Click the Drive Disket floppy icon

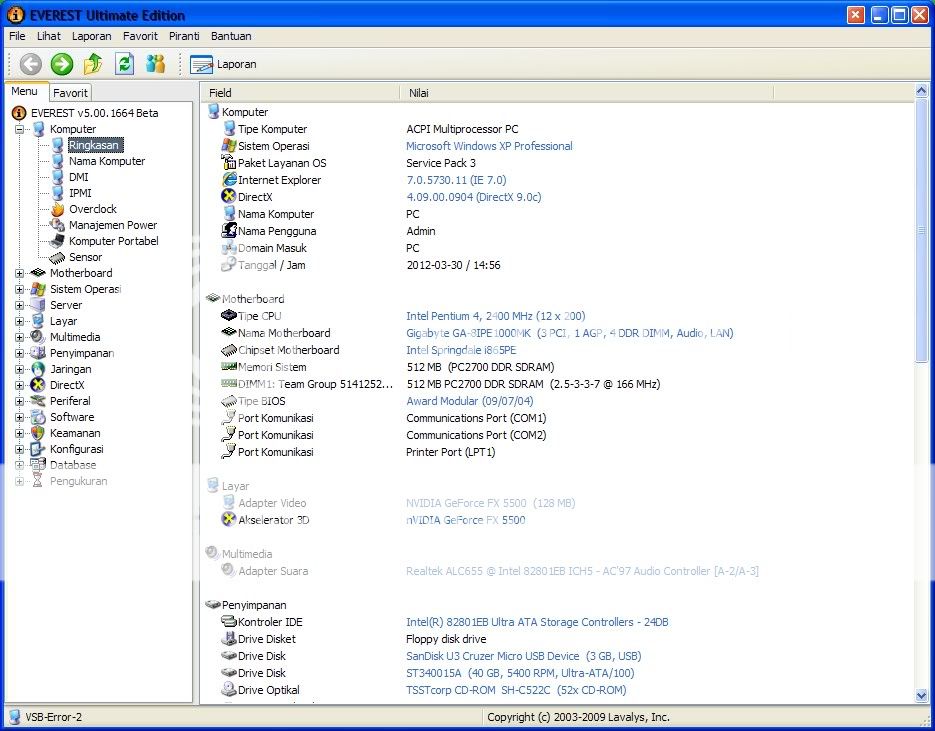point(229,639)
